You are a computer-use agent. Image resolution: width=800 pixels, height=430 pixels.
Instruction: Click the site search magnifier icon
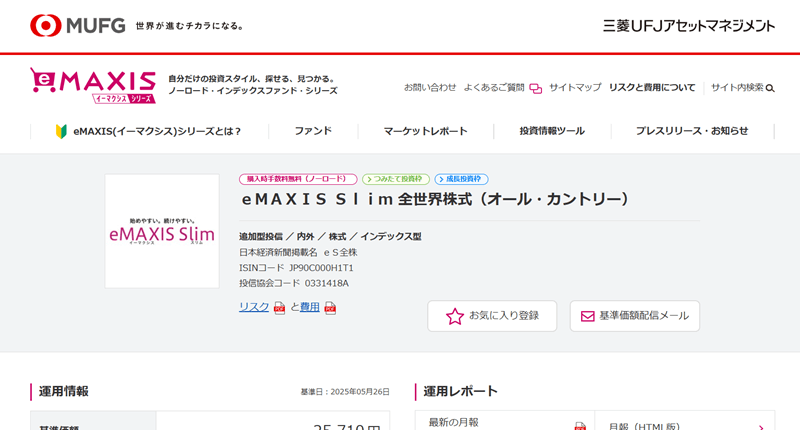click(770, 88)
